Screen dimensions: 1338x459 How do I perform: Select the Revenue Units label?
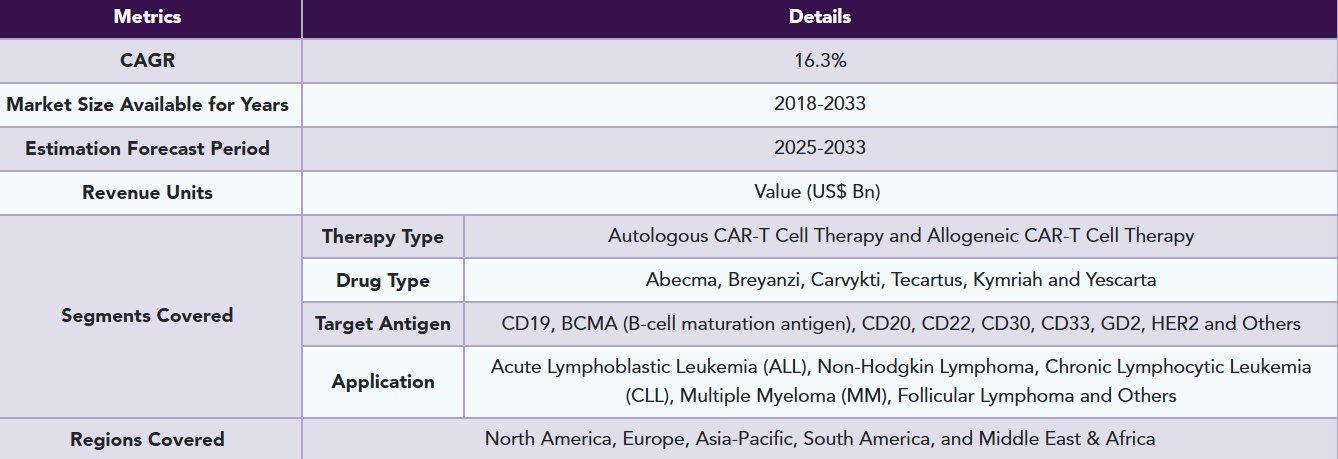click(x=148, y=192)
